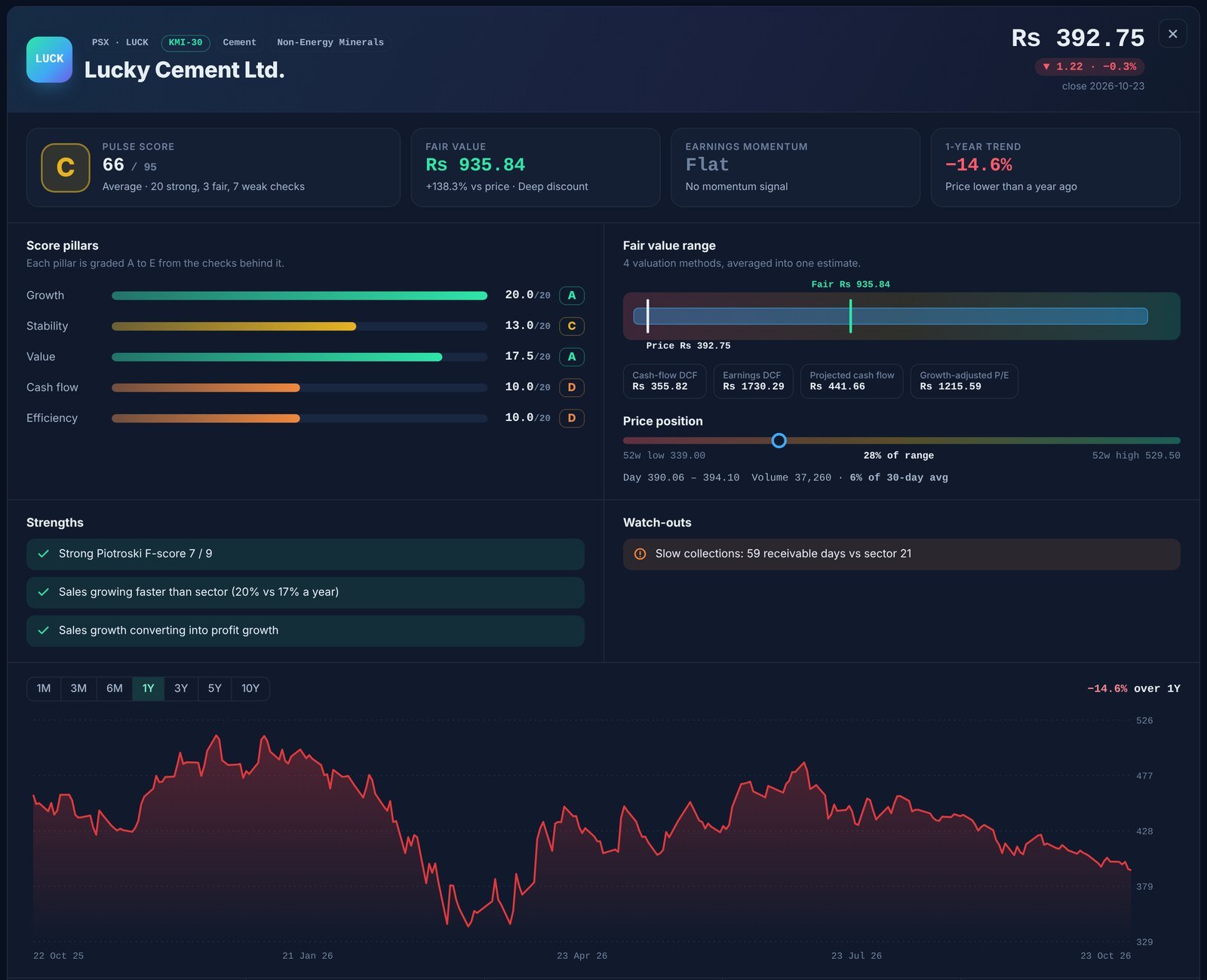Click the Lucky Cement Ltd. title

[184, 70]
